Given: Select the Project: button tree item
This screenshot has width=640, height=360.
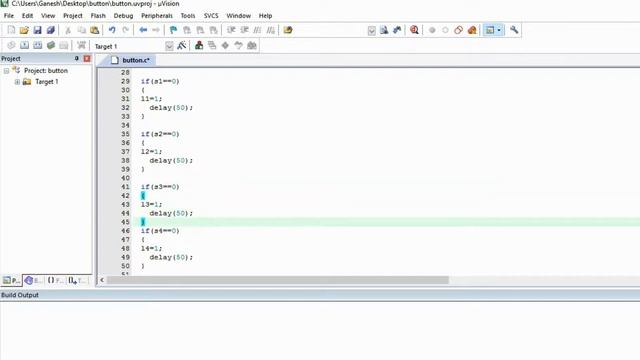Looking at the screenshot, I should [46, 71].
